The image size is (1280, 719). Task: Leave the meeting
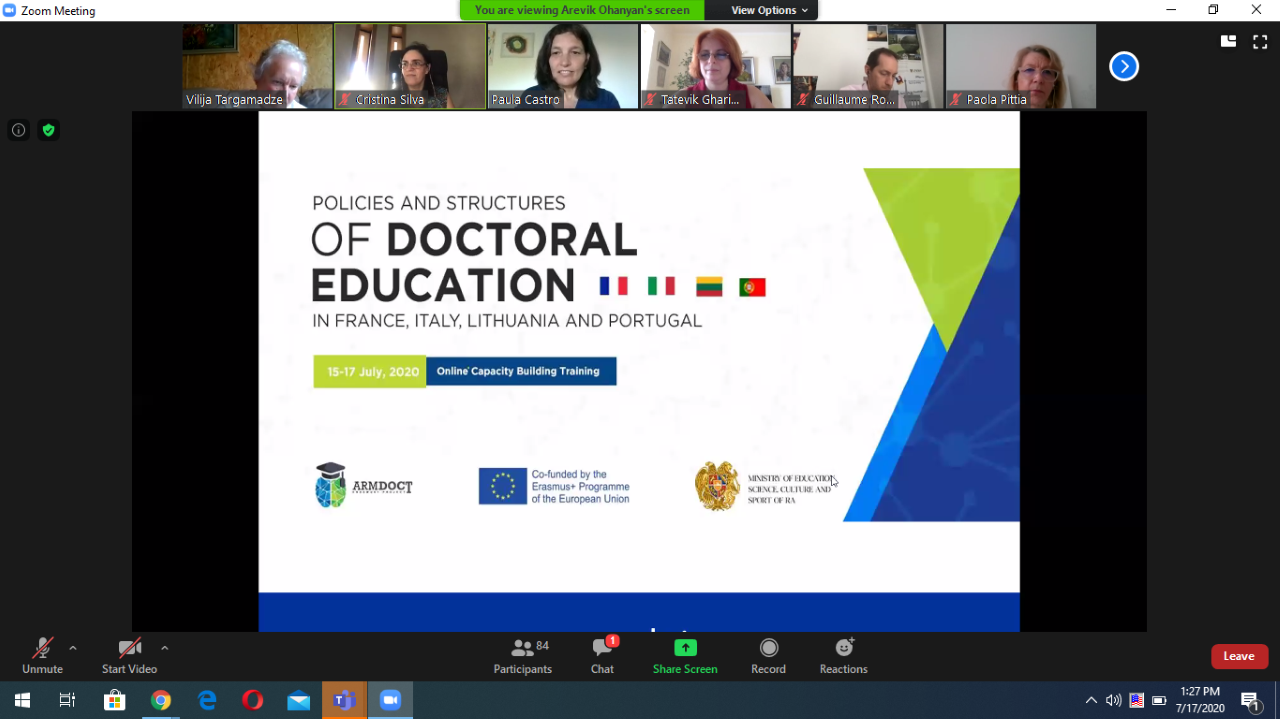pos(1239,656)
